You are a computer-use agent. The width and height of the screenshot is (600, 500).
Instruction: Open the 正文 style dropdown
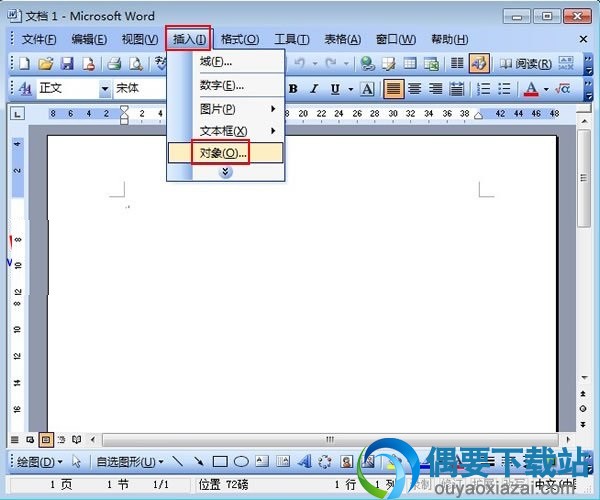(x=104, y=89)
